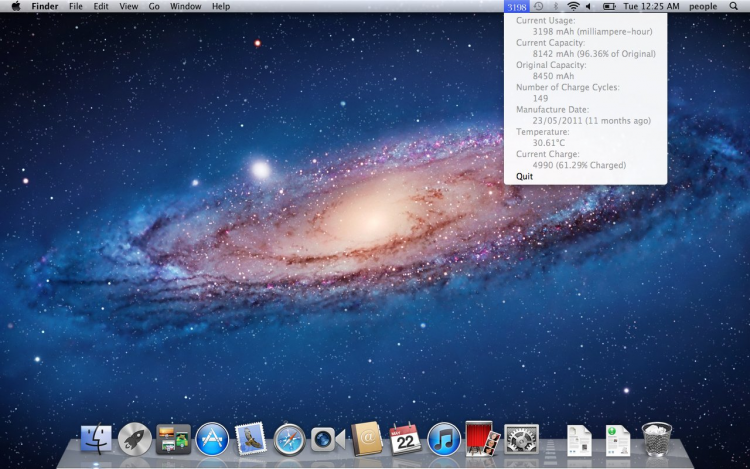Launch iTunes from the dock

444,439
